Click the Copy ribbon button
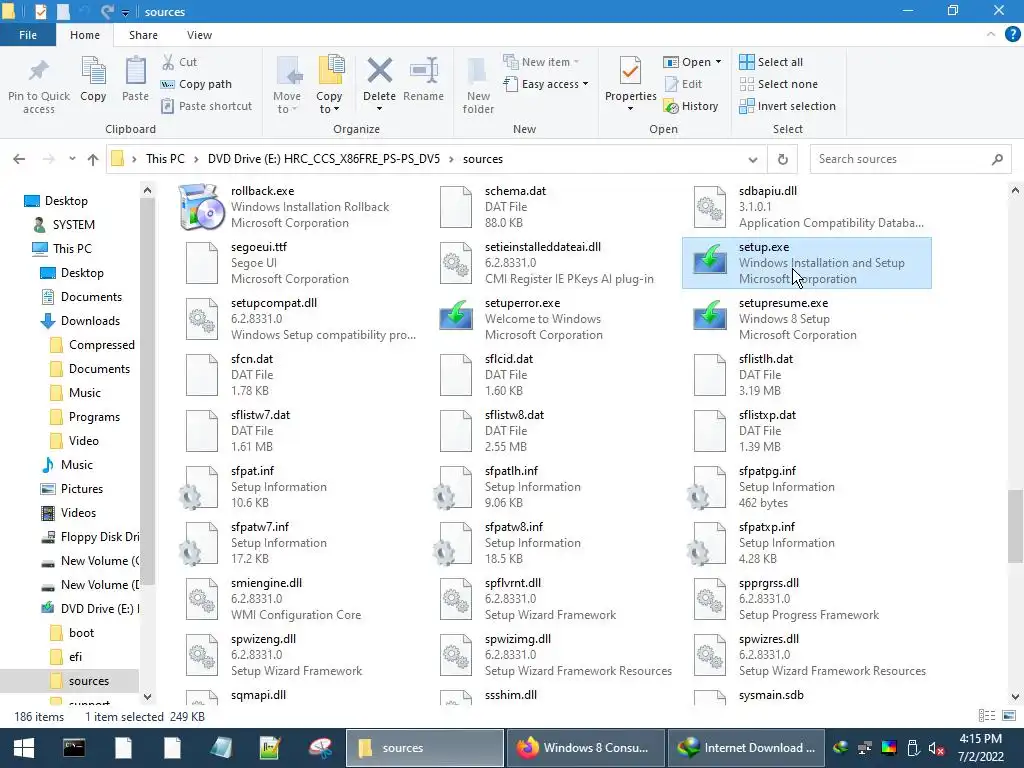 (93, 80)
